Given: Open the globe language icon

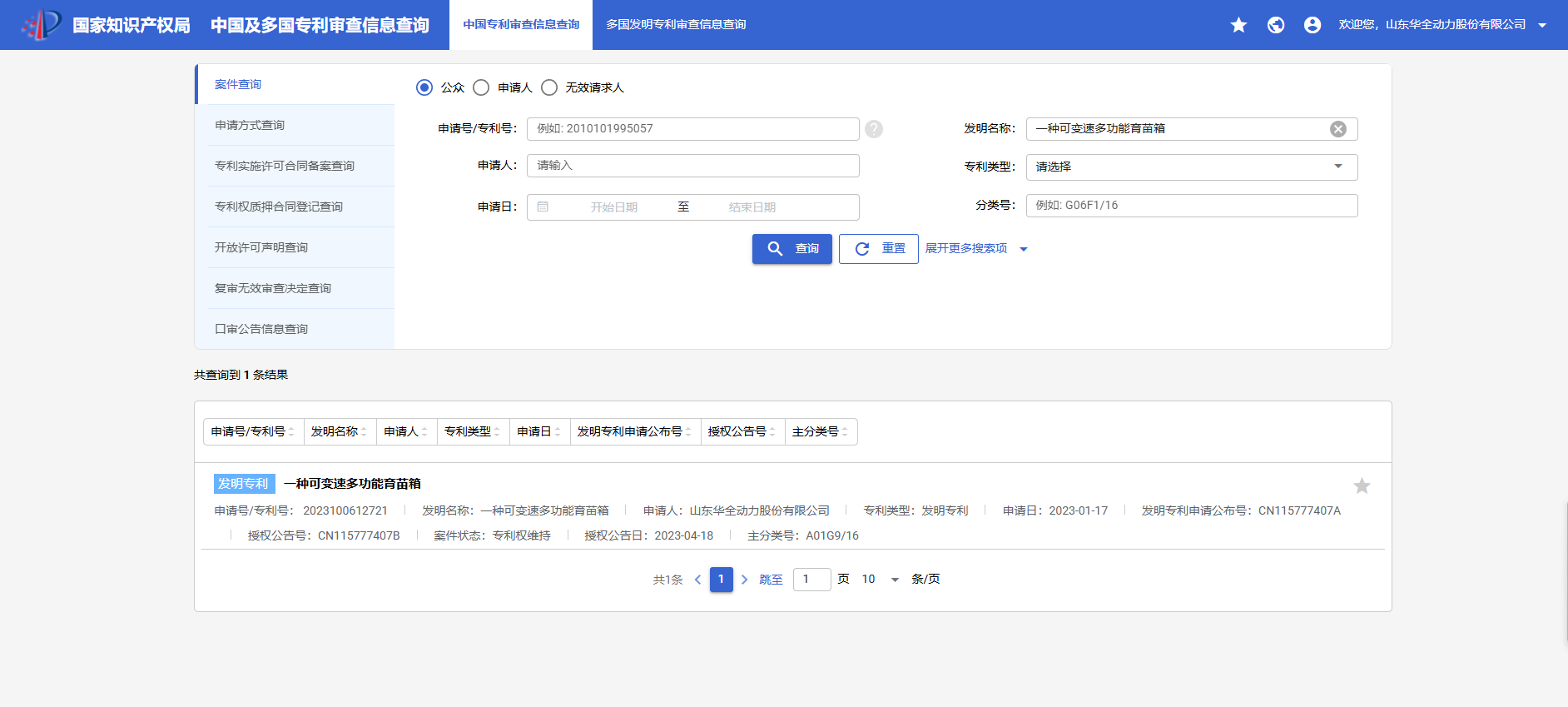Looking at the screenshot, I should pyautogui.click(x=1276, y=25).
